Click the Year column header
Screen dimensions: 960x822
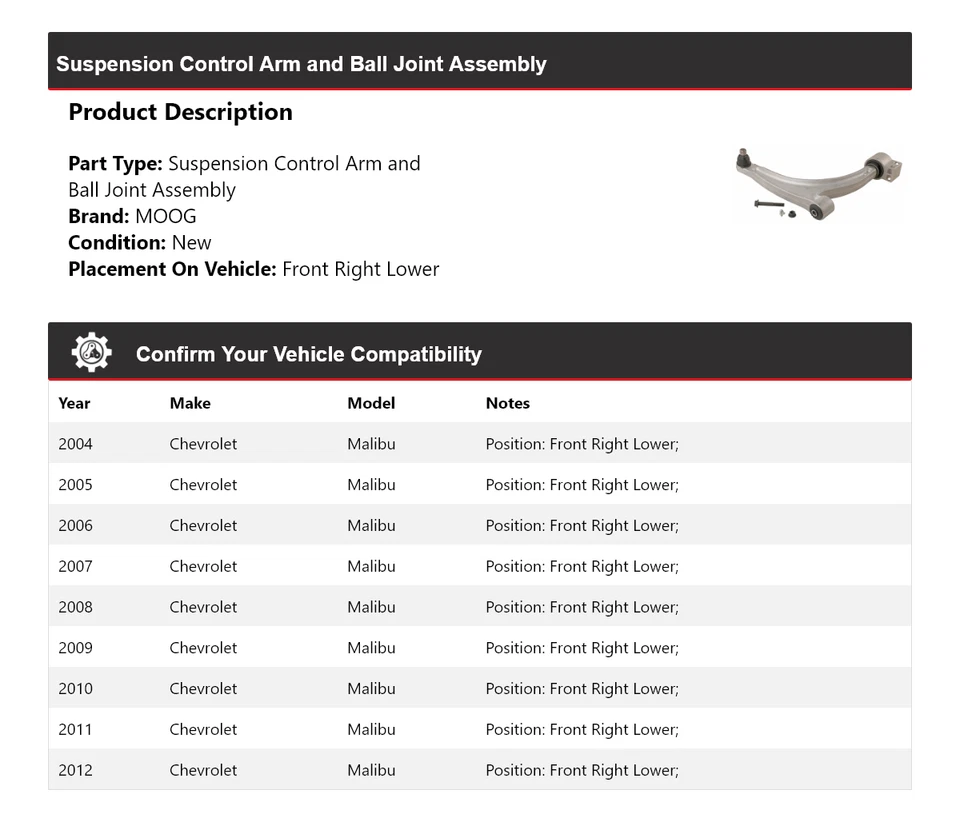coord(74,403)
